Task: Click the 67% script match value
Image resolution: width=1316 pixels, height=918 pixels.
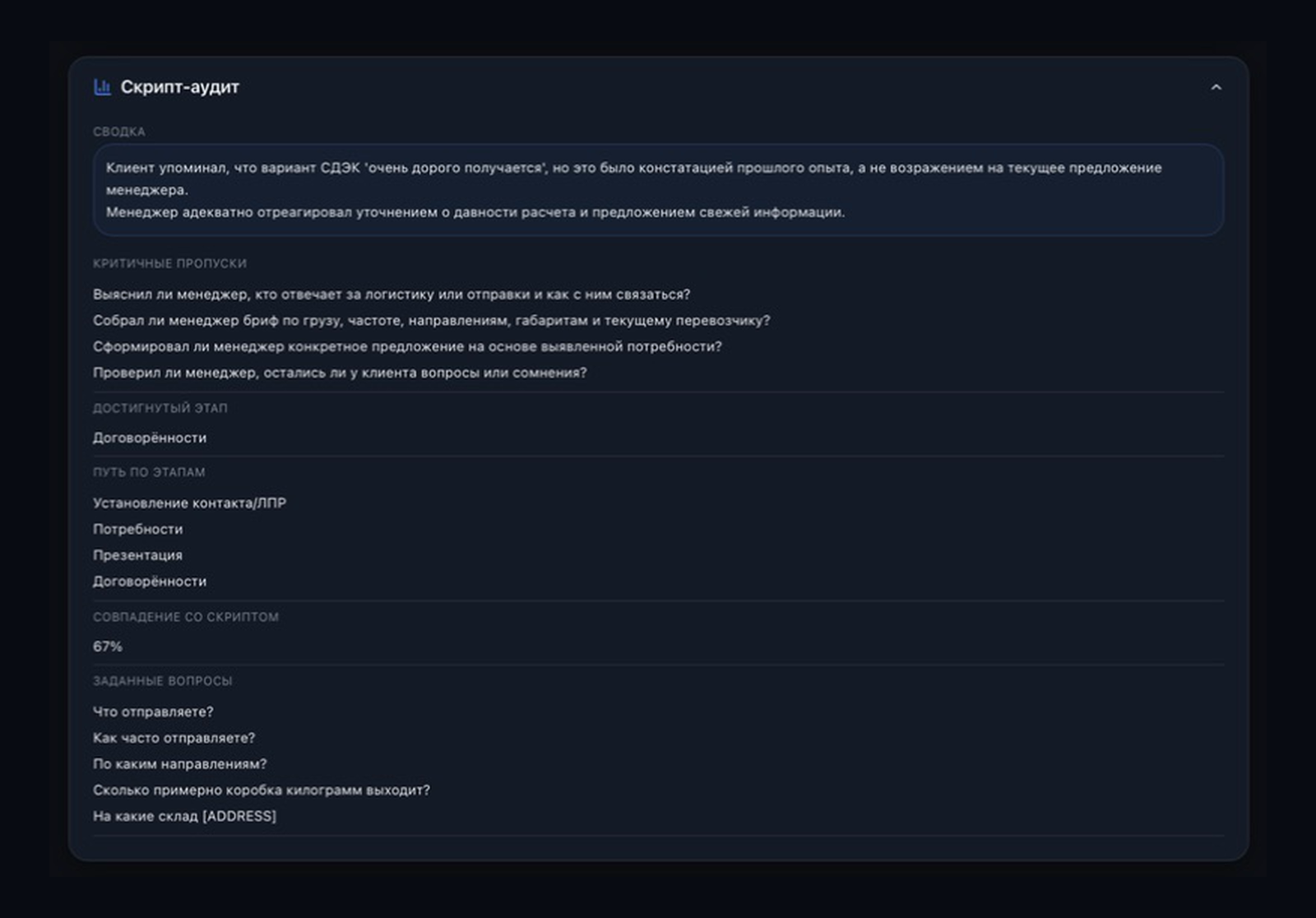Action: click(108, 647)
